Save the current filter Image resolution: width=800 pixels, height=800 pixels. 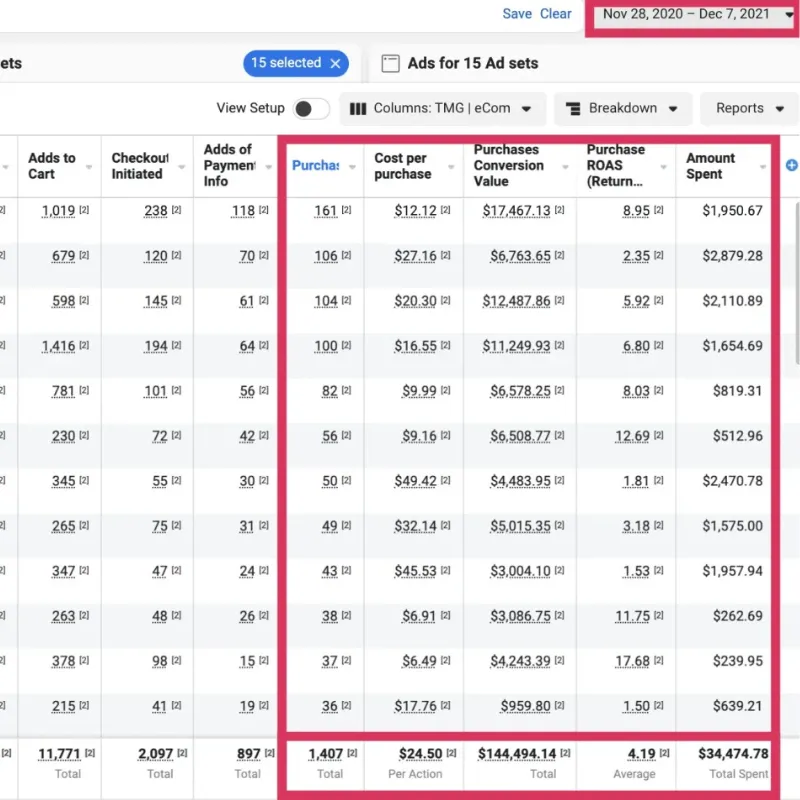(x=517, y=14)
